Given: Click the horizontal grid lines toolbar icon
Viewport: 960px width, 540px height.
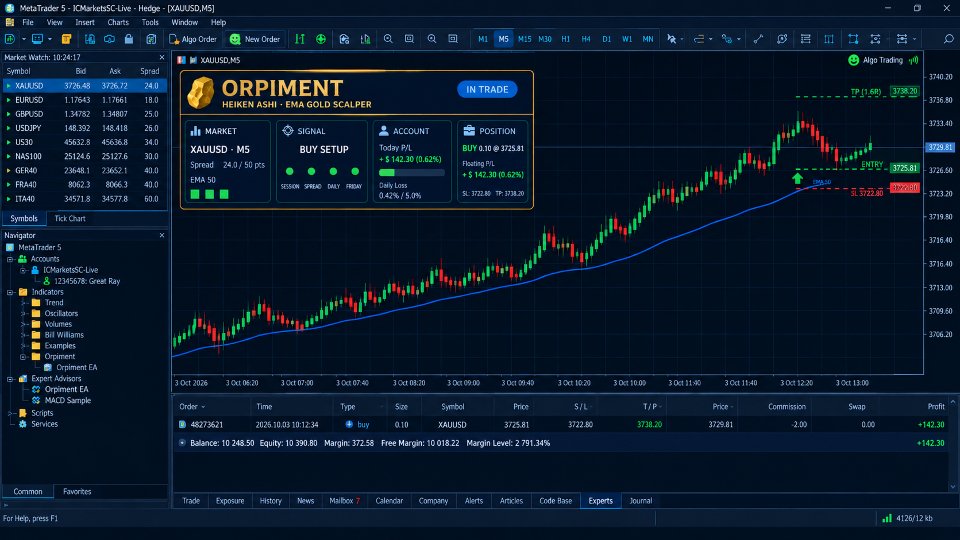Looking at the screenshot, I should tap(806, 39).
